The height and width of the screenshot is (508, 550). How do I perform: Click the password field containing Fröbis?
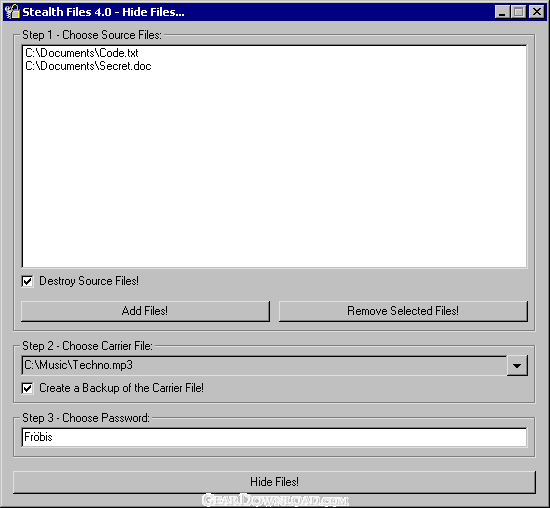click(x=274, y=437)
